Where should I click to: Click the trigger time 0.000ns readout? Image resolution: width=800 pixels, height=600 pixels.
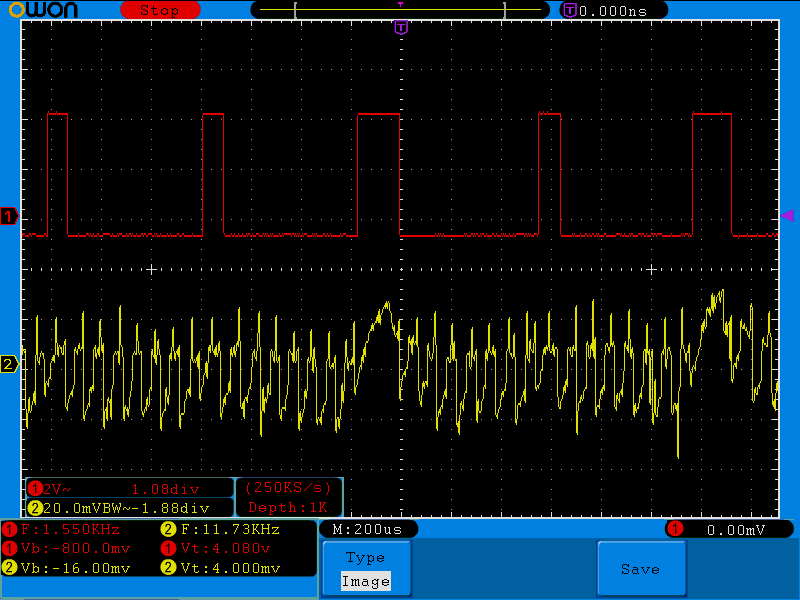[613, 11]
